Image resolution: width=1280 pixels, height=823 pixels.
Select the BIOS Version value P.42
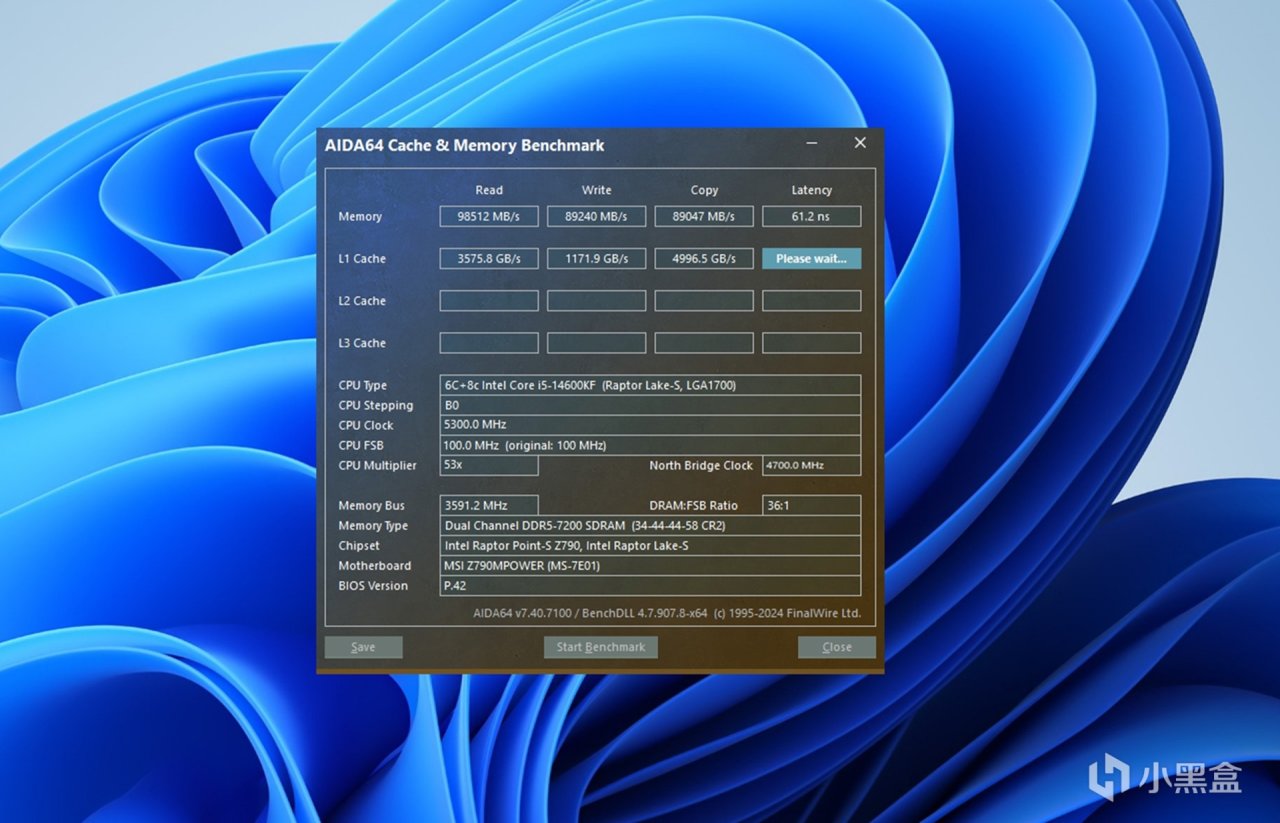[650, 586]
